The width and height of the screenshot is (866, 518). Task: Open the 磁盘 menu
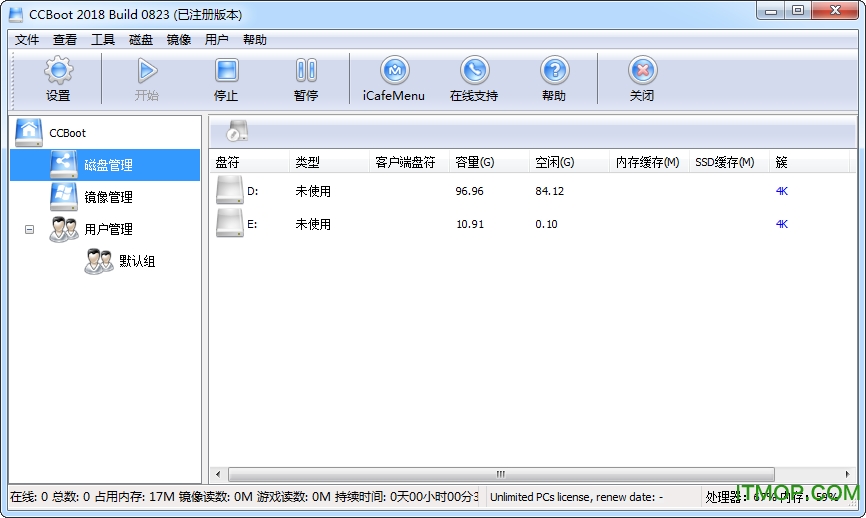coord(141,40)
